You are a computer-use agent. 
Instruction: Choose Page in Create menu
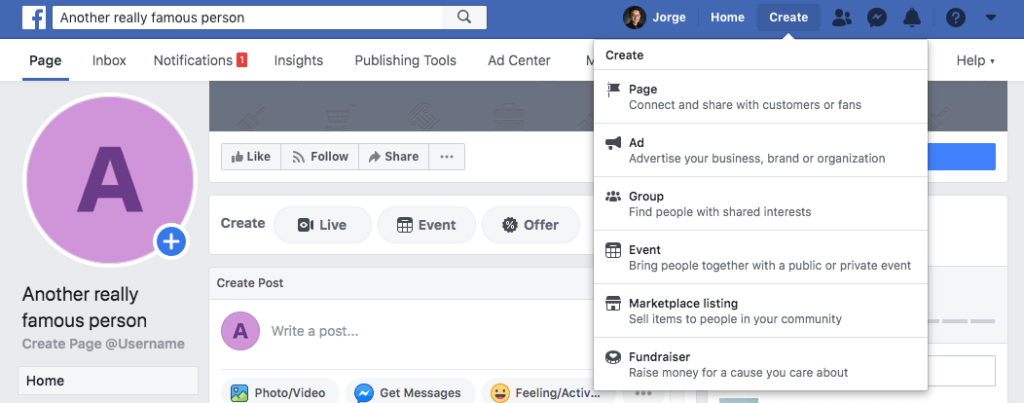(761, 97)
